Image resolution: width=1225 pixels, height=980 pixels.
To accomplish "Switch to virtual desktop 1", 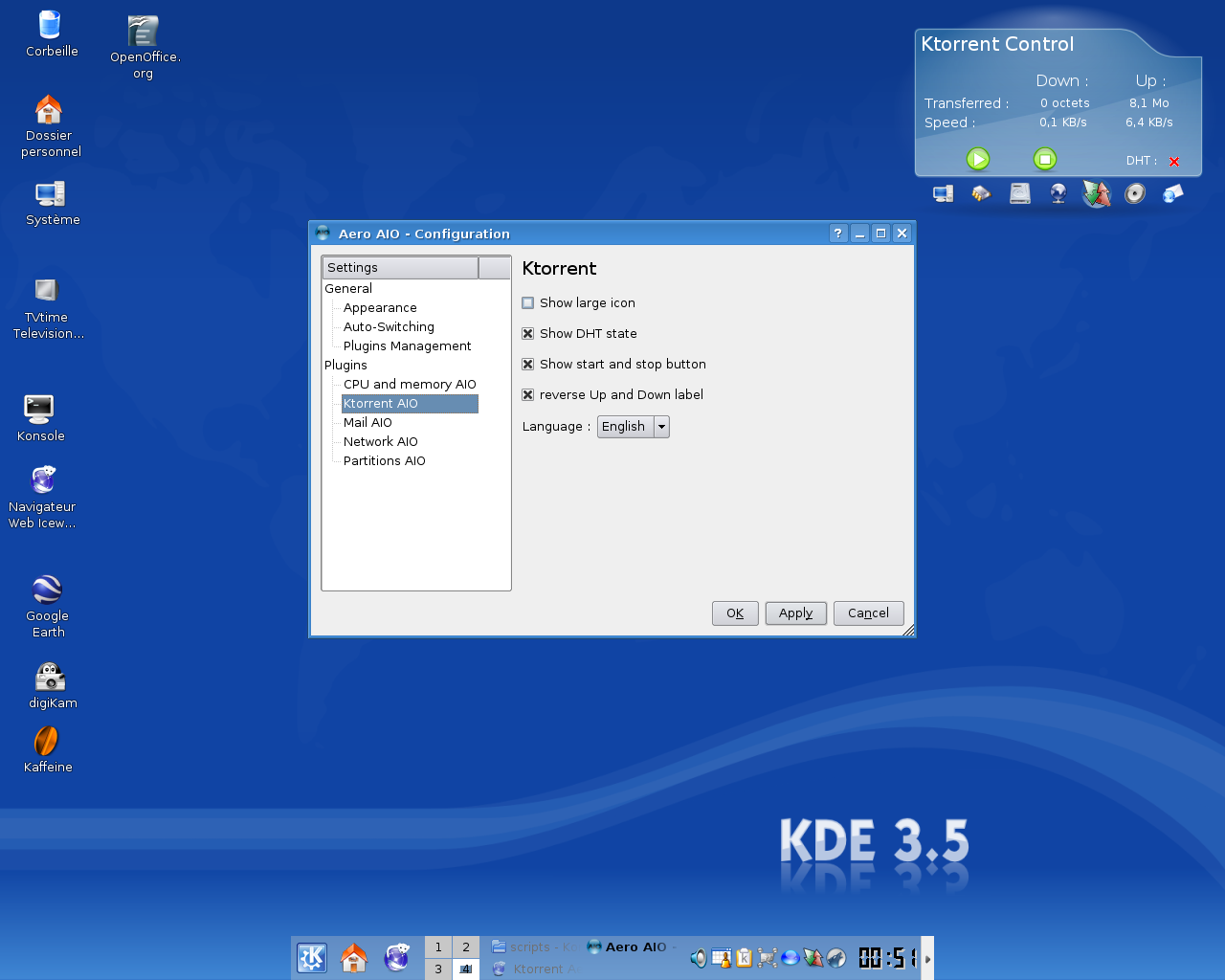I will (x=438, y=947).
